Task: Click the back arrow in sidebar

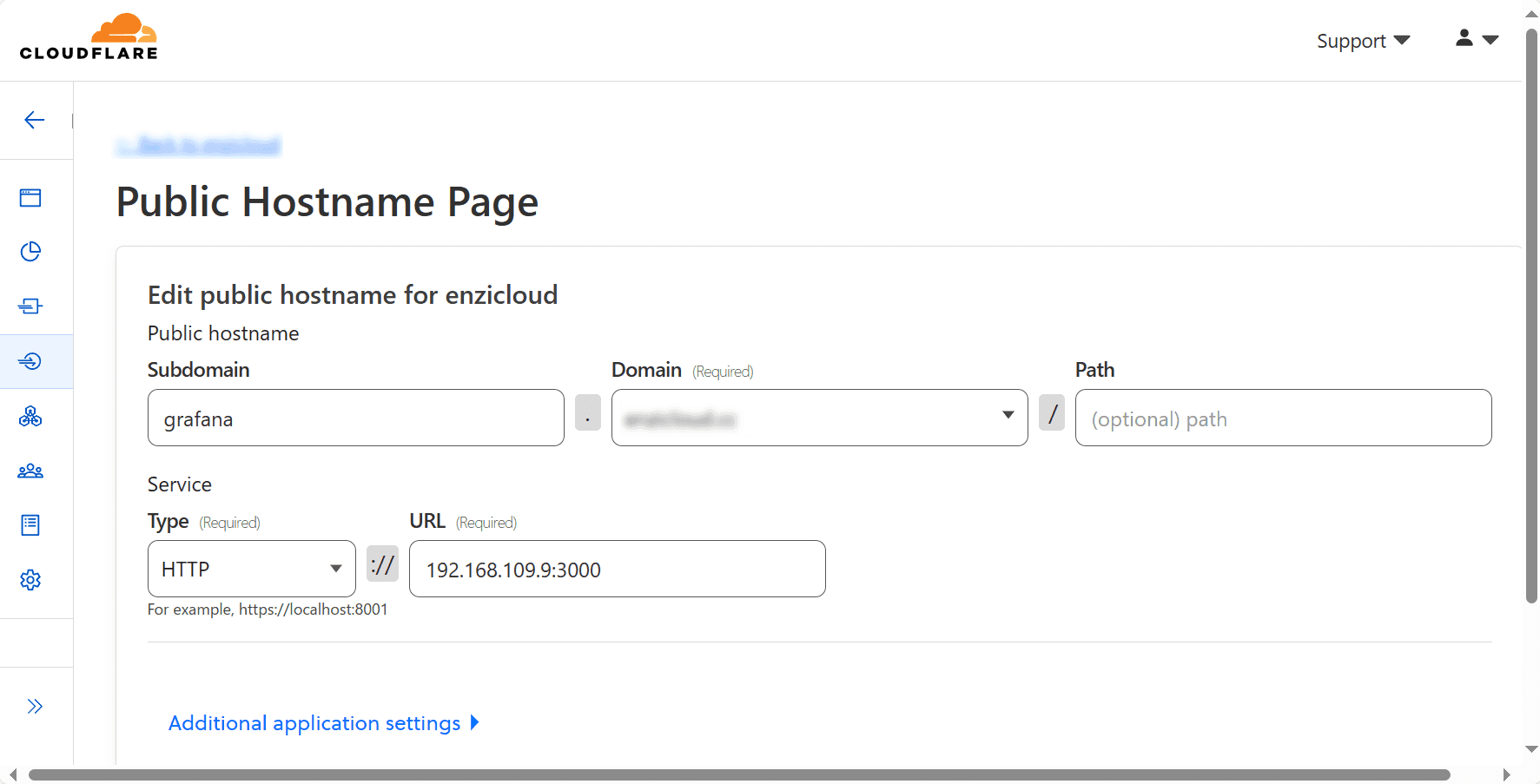Action: click(35, 120)
